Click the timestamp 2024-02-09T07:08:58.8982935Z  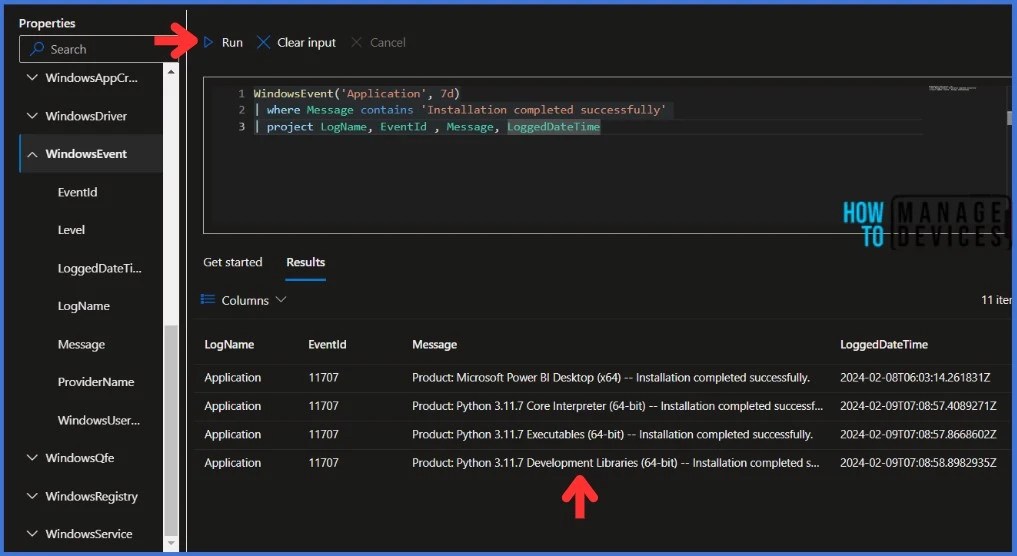click(x=918, y=463)
